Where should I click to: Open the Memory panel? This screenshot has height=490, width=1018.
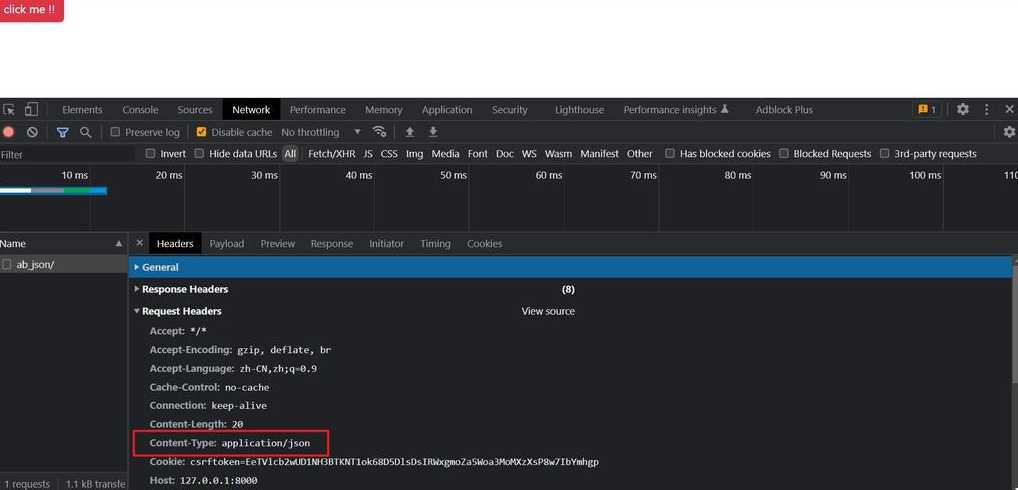(x=384, y=110)
